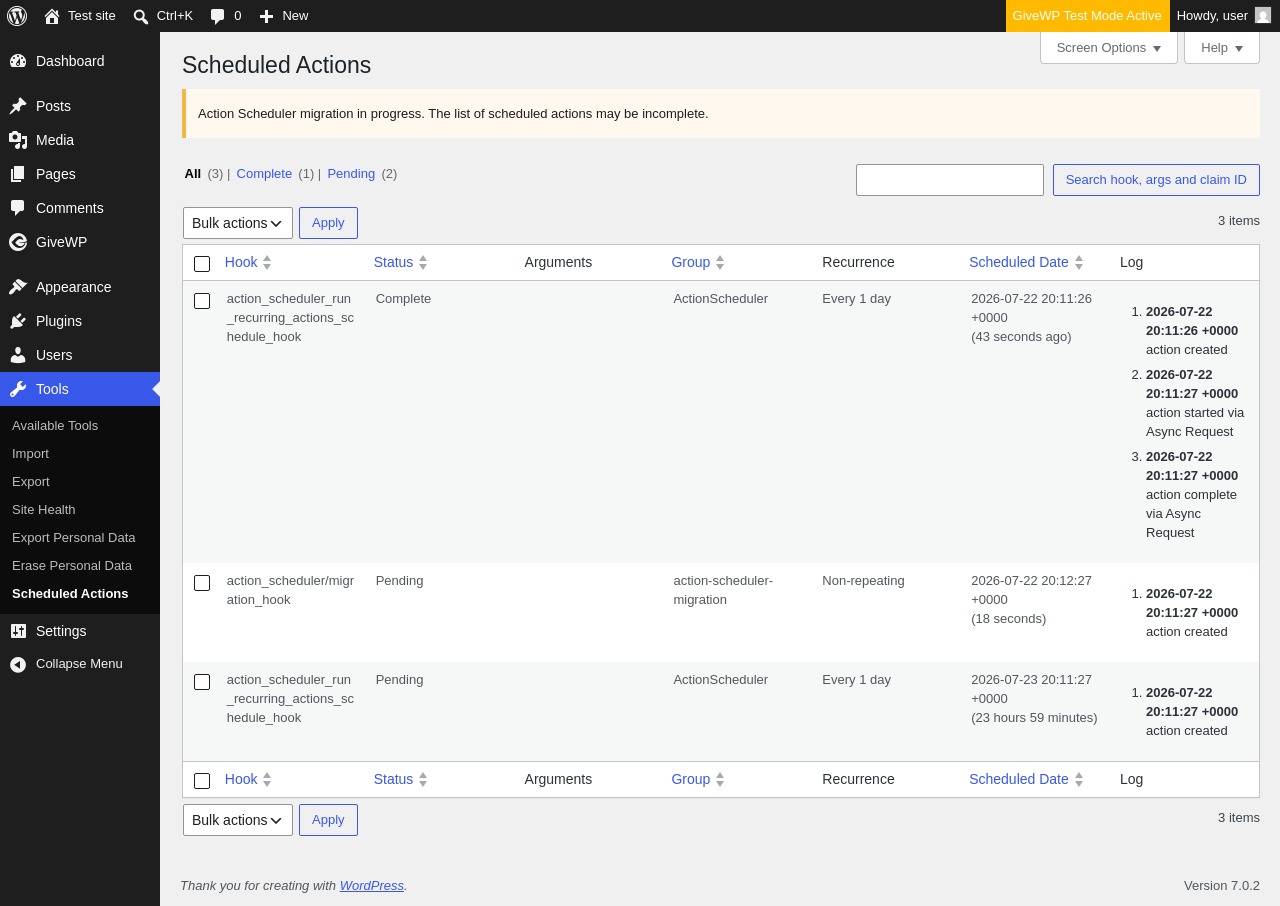This screenshot has height=906, width=1280.
Task: Expand the Screen Options panel
Action: [x=1109, y=47]
